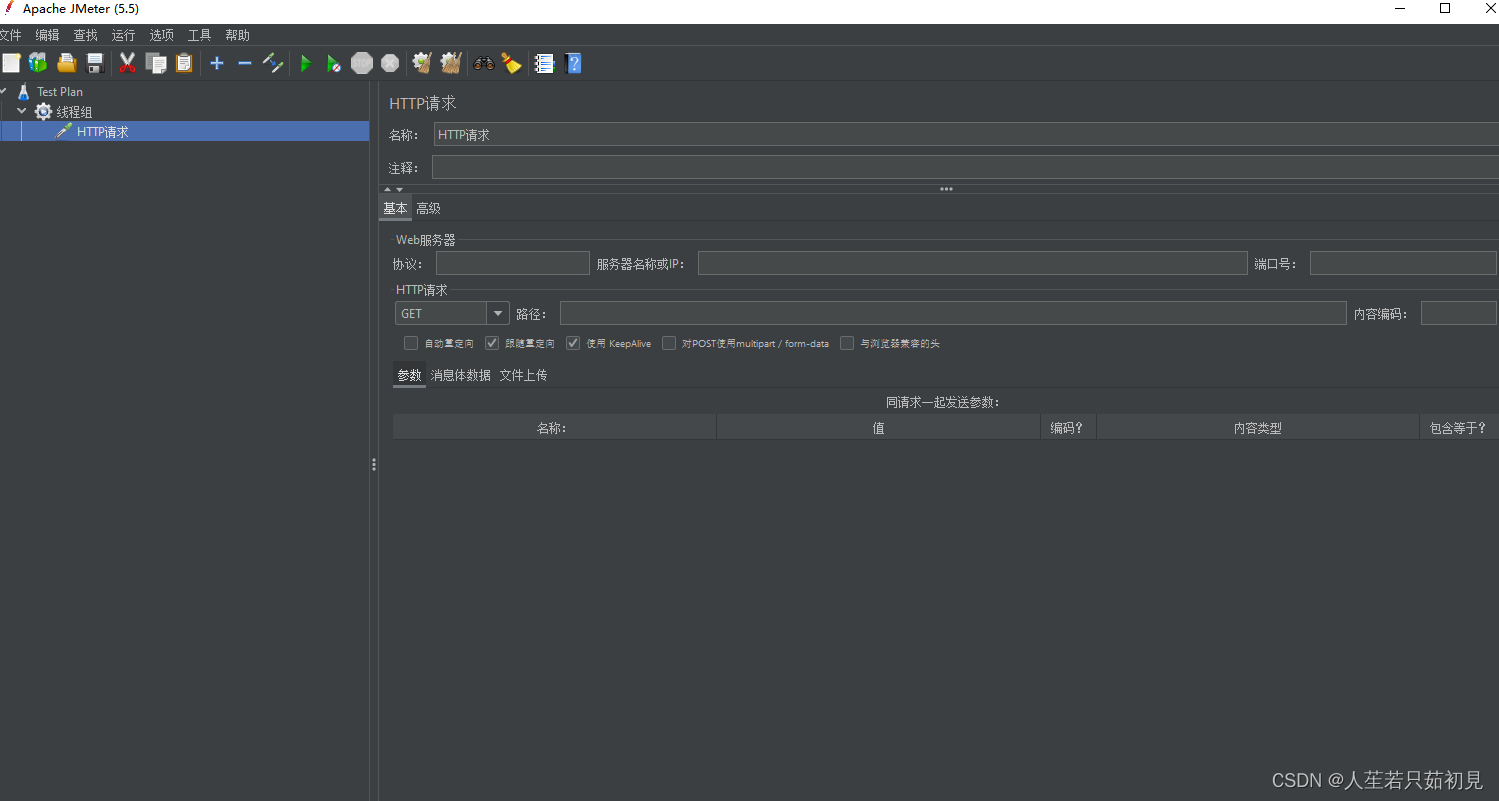Open the 运行 menu

124,35
